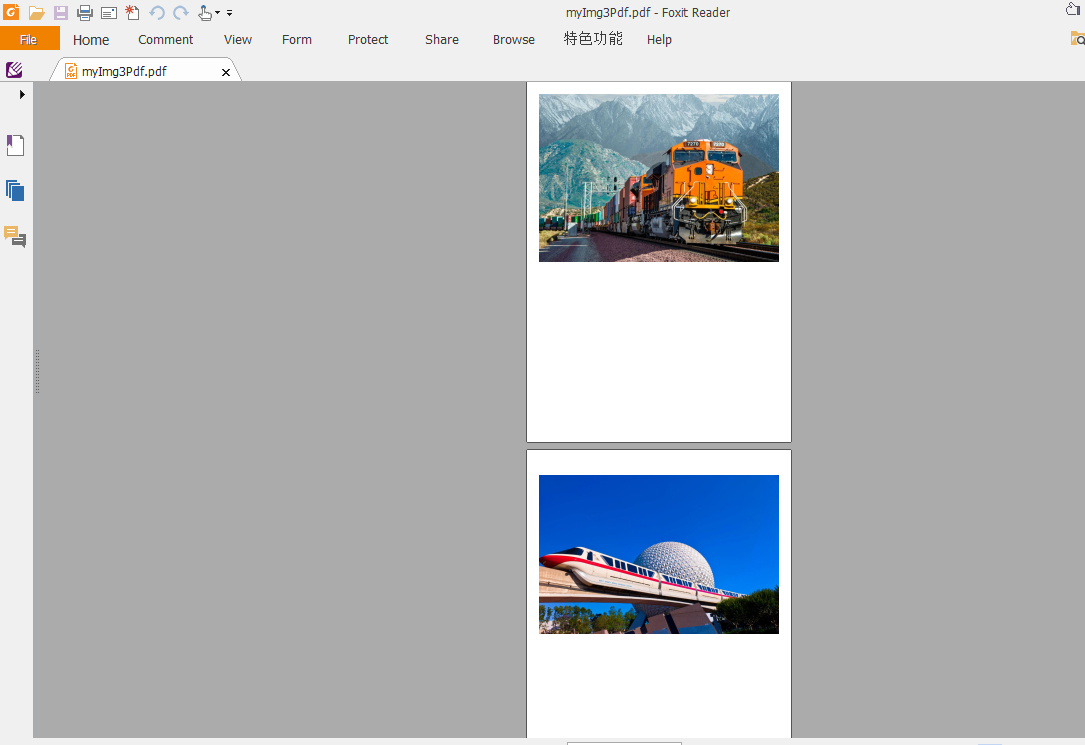The image size is (1085, 745).
Task: Open the touch mode dropdown arrow
Action: (x=217, y=12)
